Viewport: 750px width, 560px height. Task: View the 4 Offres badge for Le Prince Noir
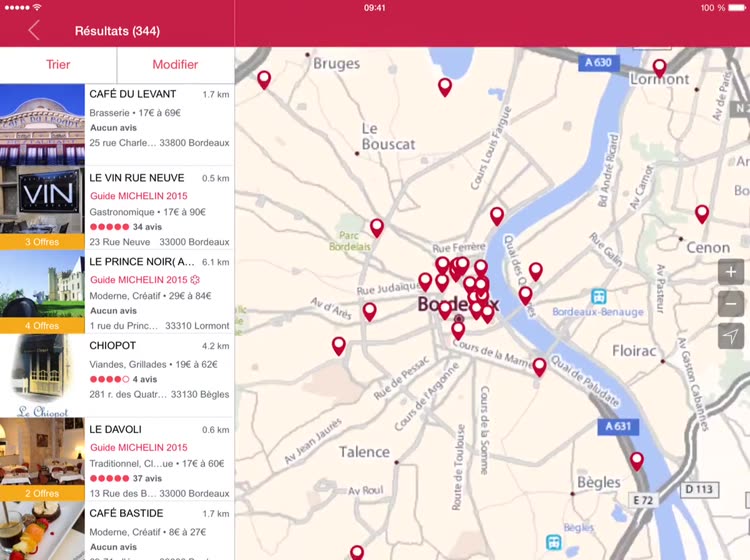(x=42, y=326)
